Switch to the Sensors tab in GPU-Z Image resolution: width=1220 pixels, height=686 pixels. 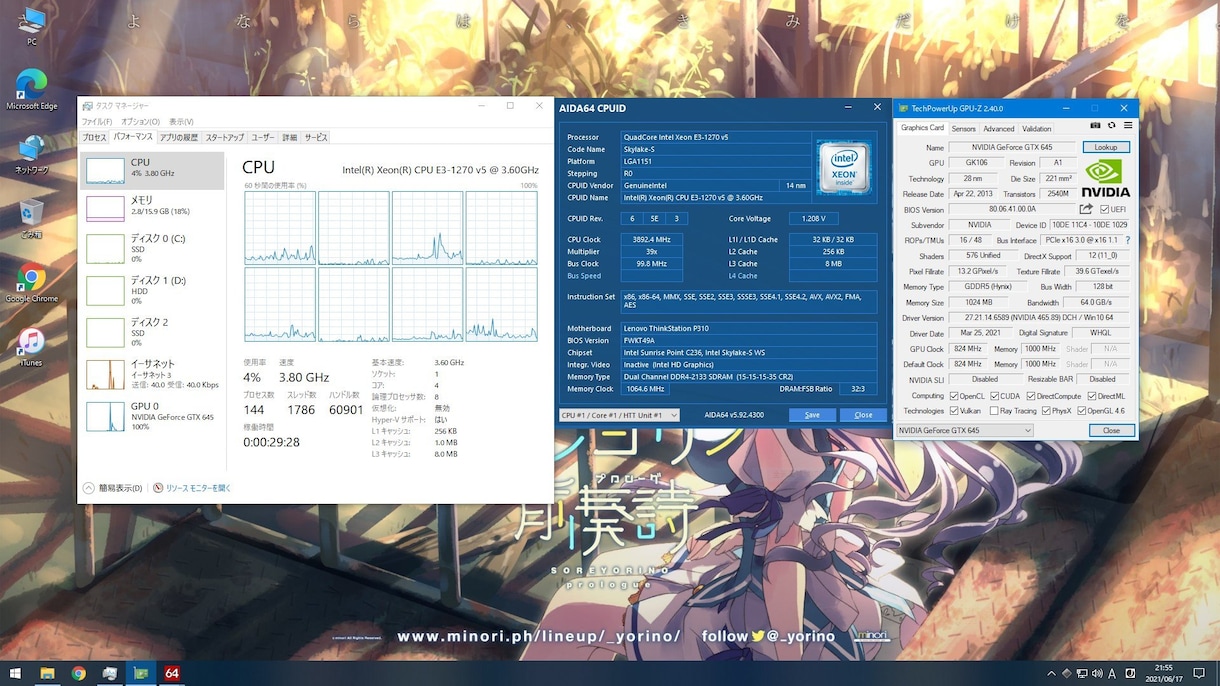[x=964, y=129]
